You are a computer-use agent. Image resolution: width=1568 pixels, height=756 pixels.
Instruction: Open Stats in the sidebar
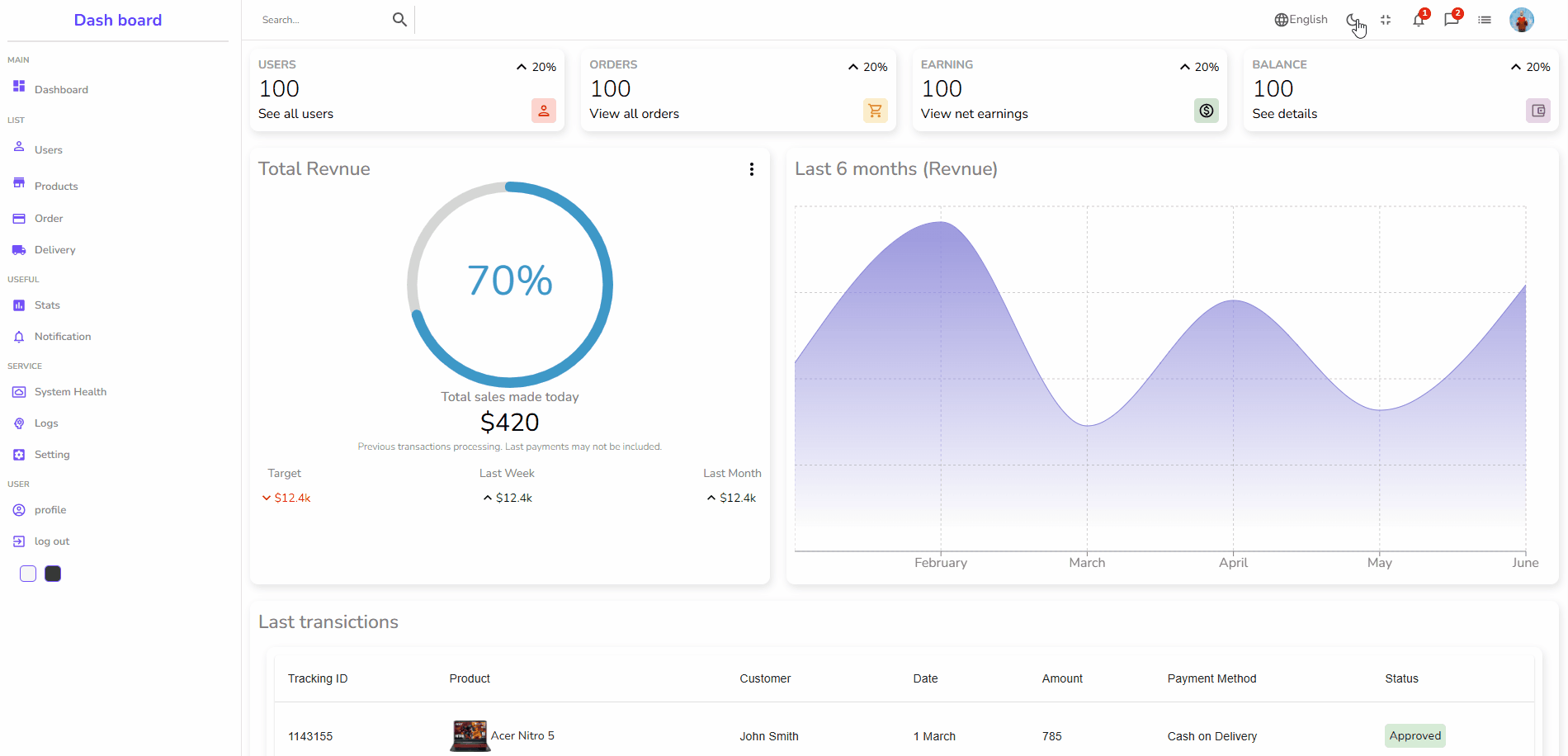click(x=47, y=305)
